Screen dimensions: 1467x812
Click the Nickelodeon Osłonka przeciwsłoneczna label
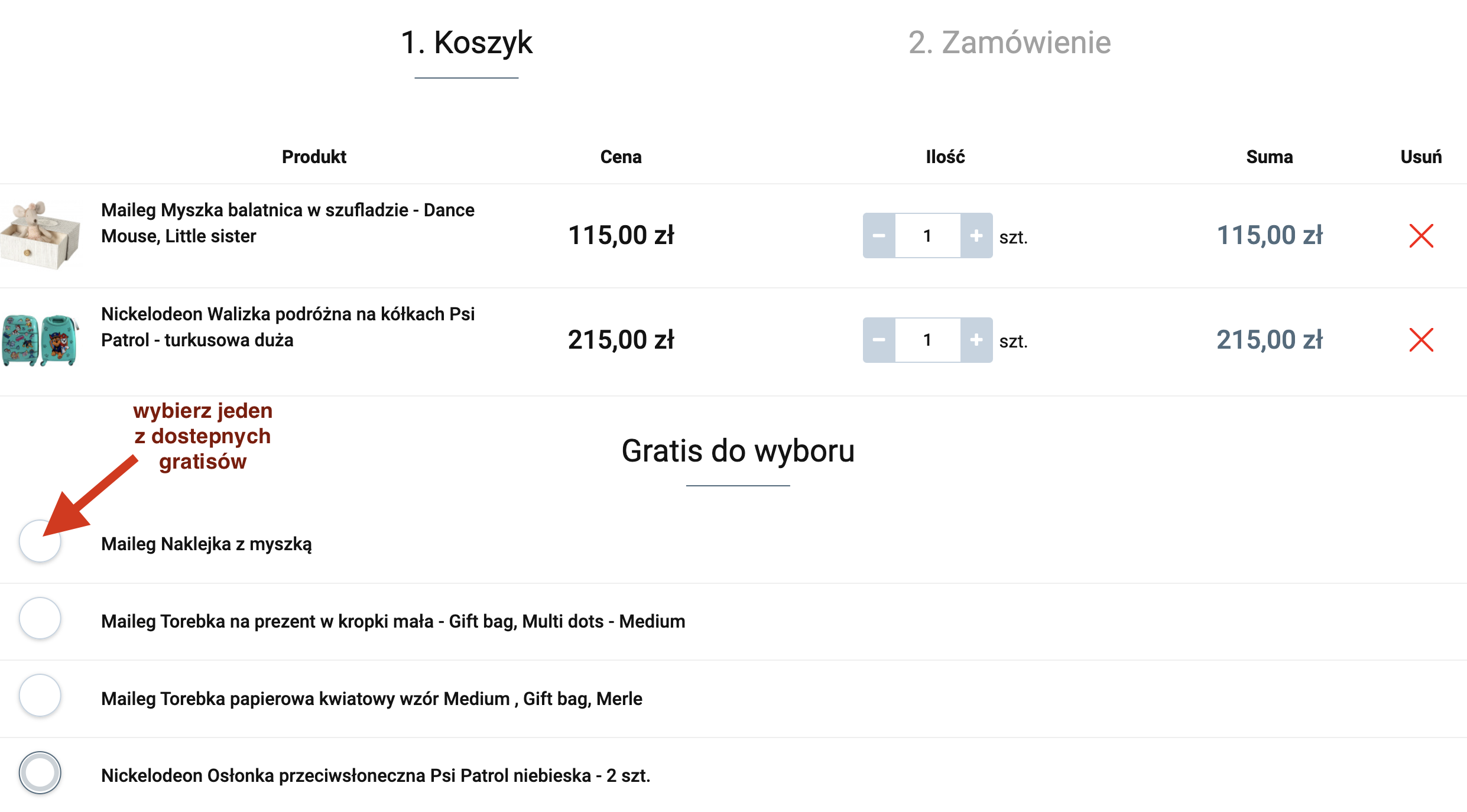[375, 775]
